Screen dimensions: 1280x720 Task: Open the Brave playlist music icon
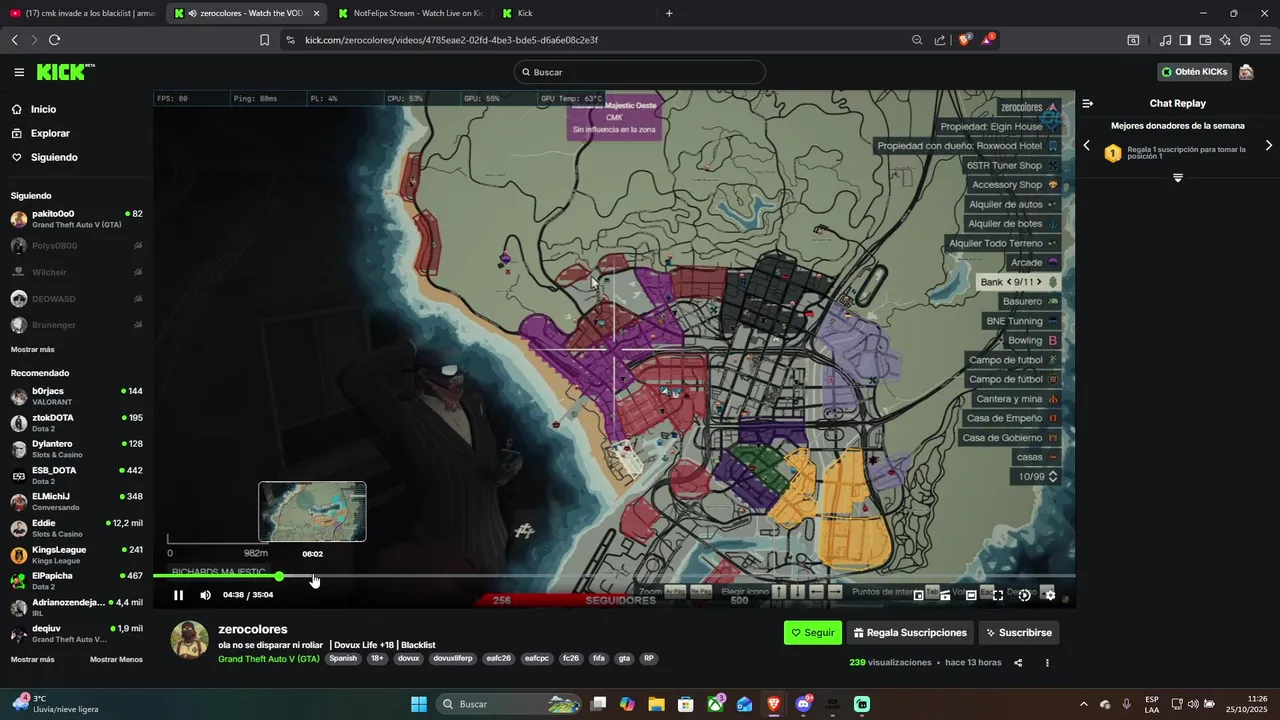tap(1165, 40)
